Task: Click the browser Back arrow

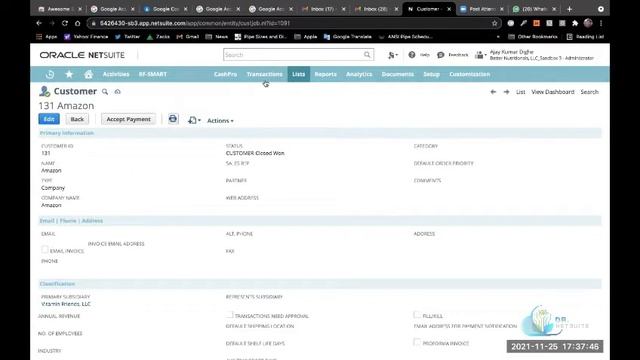Action: tap(39, 23)
